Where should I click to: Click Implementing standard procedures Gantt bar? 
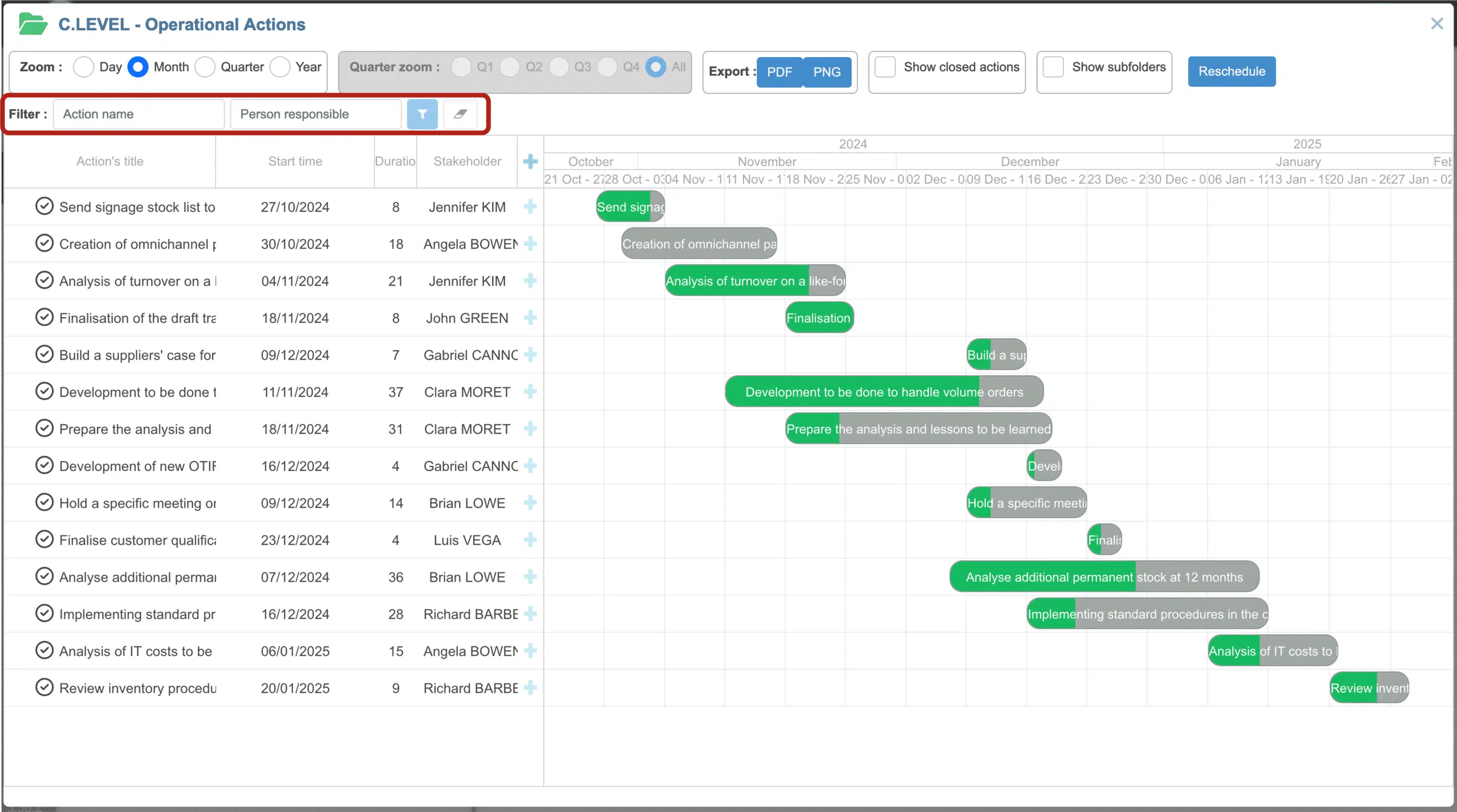point(1147,613)
